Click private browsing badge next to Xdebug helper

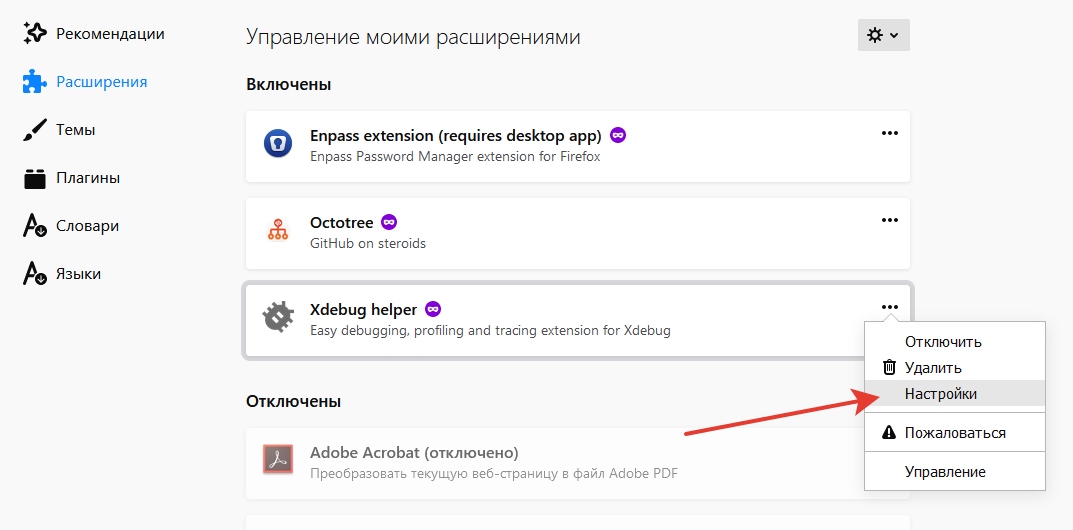click(x=432, y=309)
